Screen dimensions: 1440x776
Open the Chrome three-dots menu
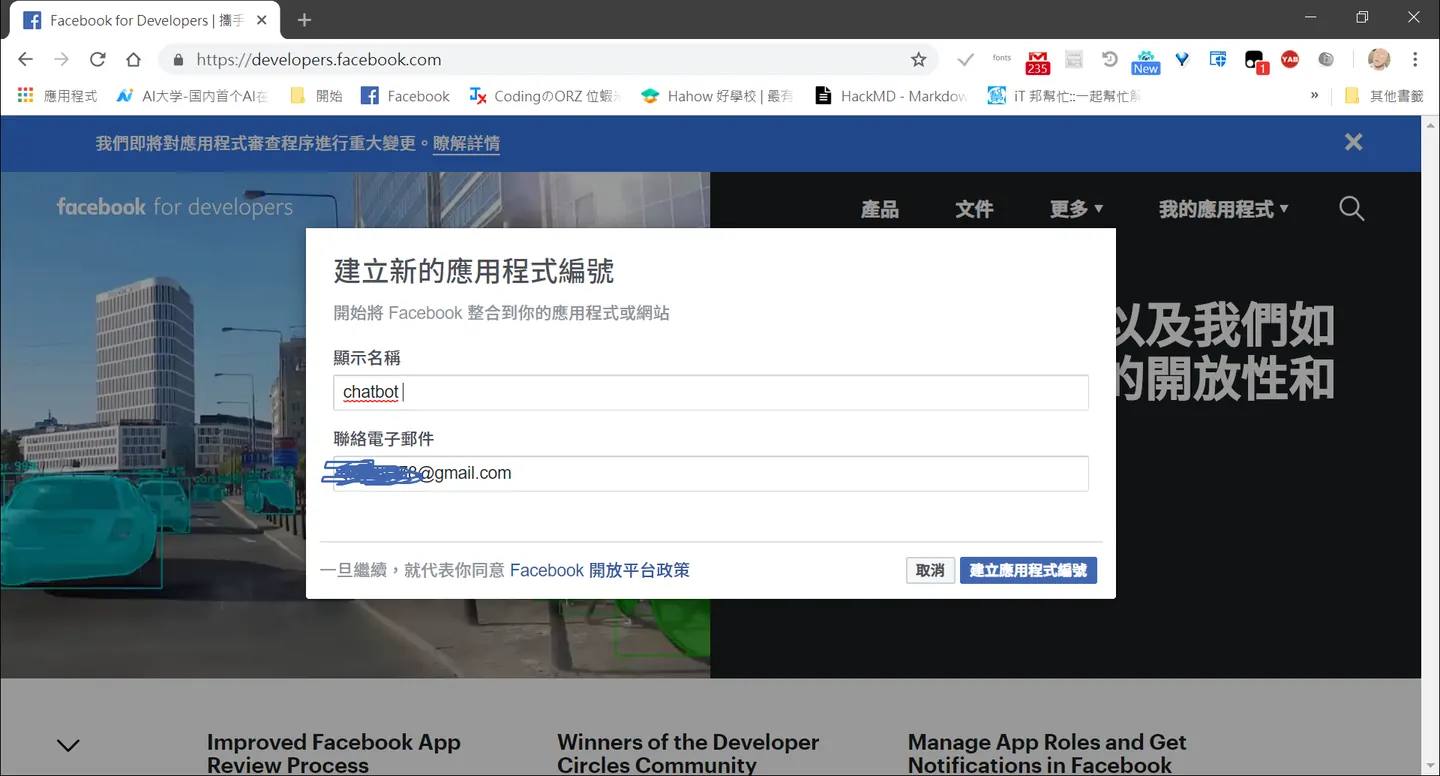point(1415,60)
